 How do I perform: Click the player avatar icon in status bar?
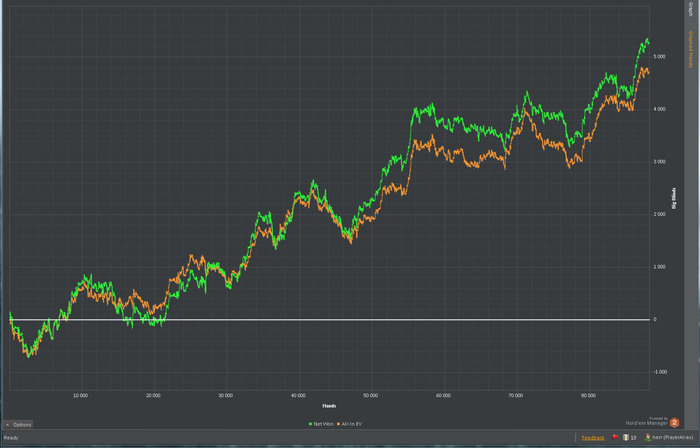pos(648,437)
